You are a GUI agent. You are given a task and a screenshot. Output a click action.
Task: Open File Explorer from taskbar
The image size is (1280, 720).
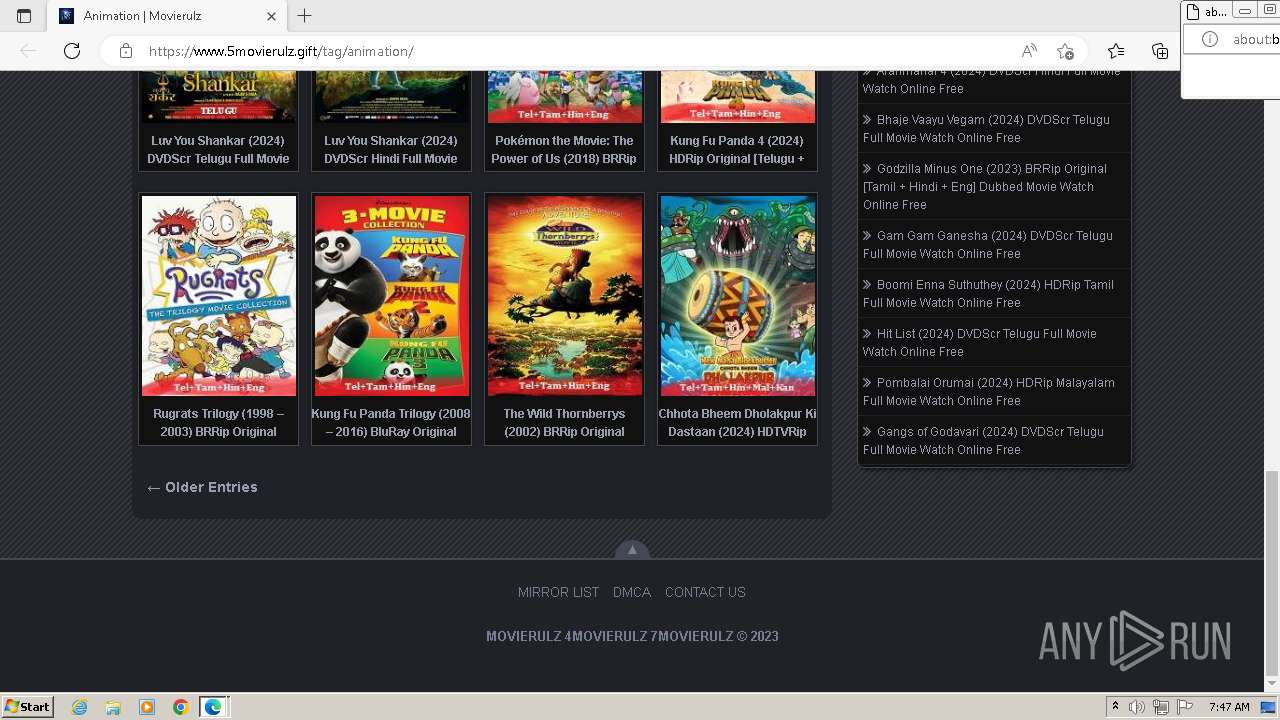(x=113, y=707)
